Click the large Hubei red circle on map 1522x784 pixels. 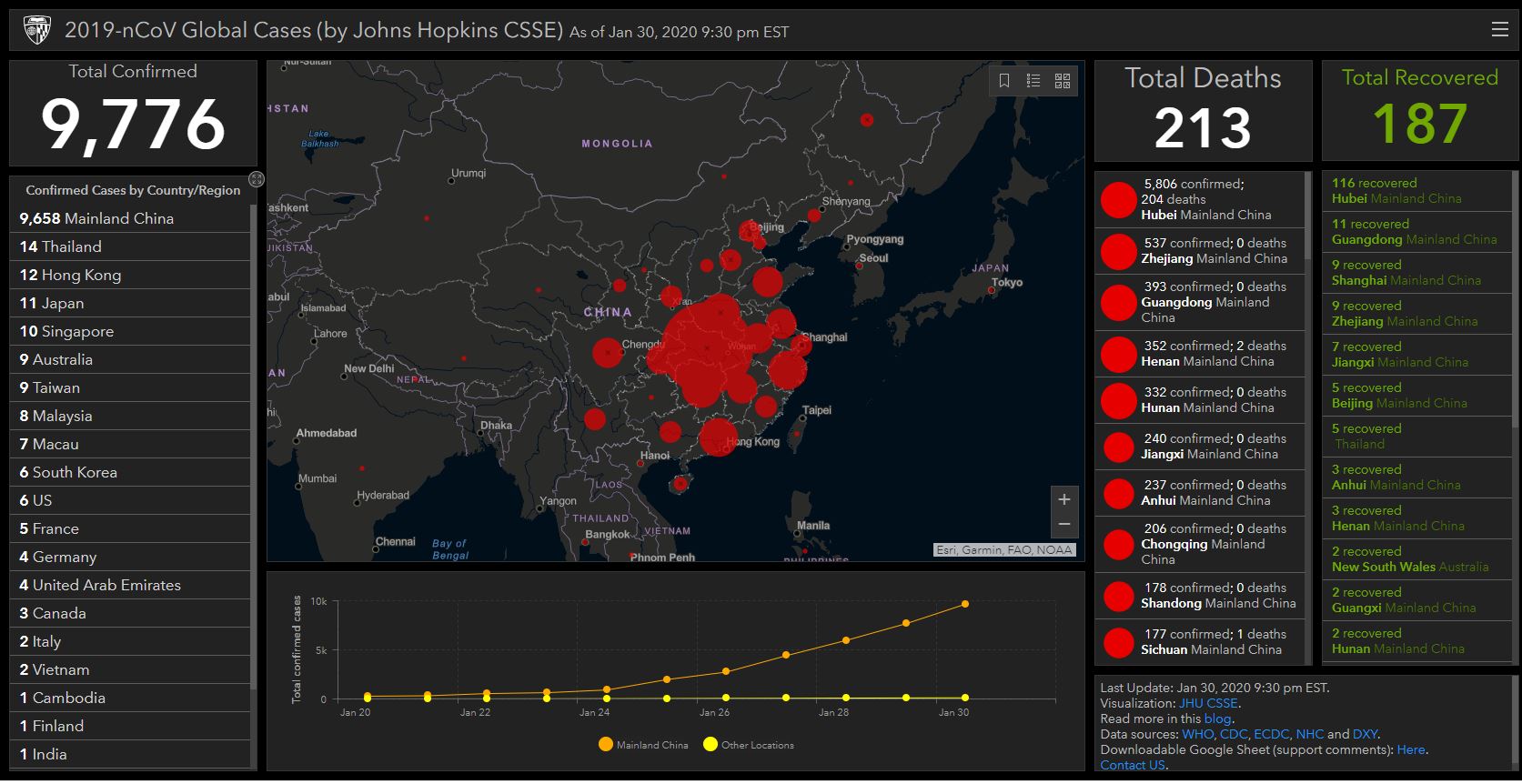(708, 348)
